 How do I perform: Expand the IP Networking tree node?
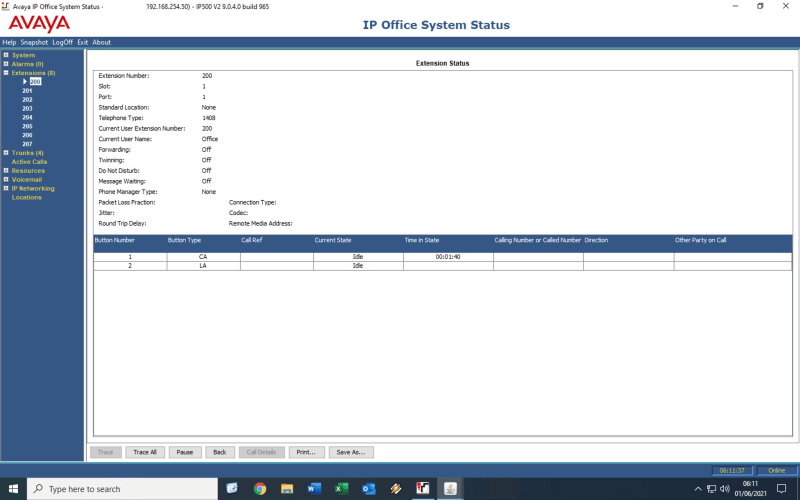[6, 188]
